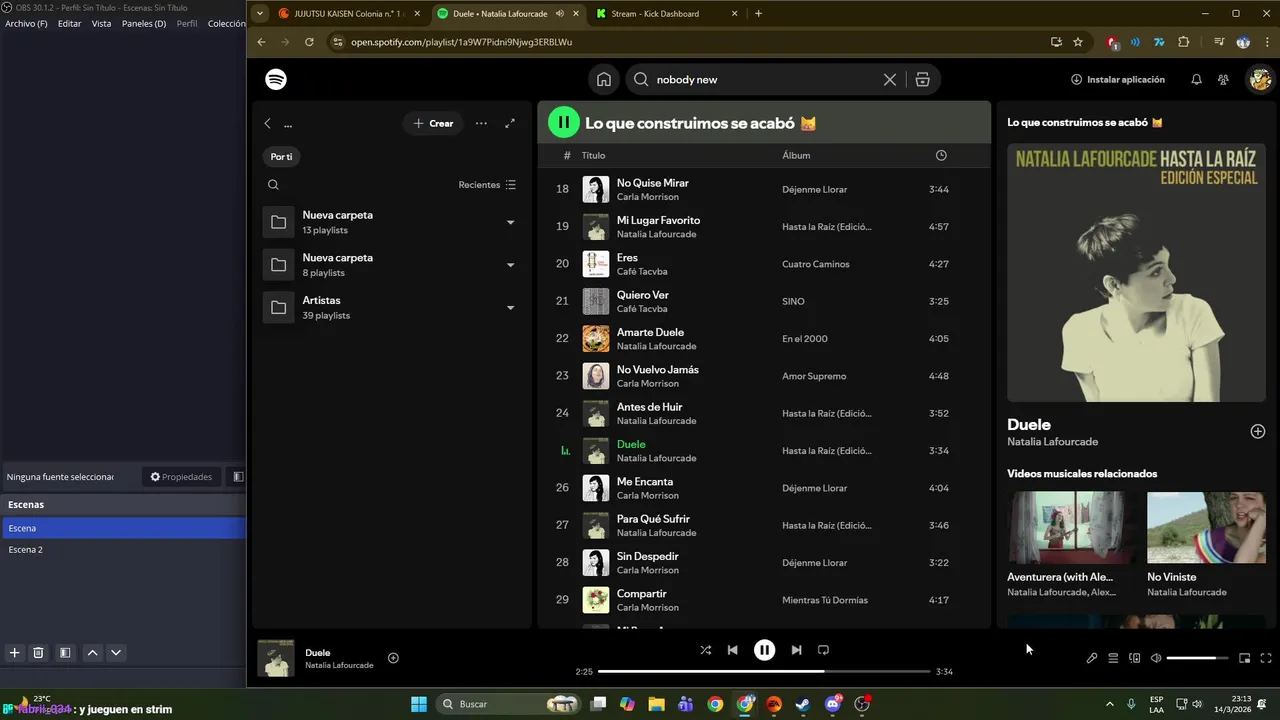Click the browser address bar URL

(x=461, y=42)
